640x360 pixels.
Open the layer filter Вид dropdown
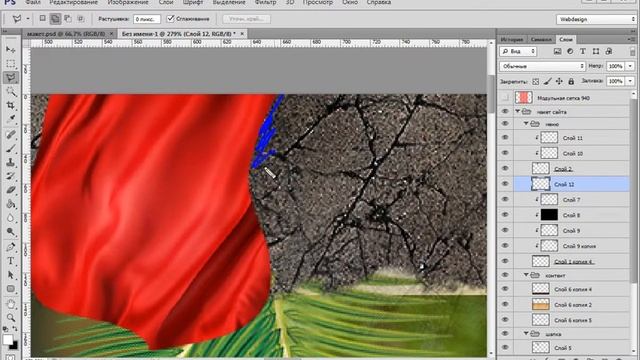pos(518,51)
